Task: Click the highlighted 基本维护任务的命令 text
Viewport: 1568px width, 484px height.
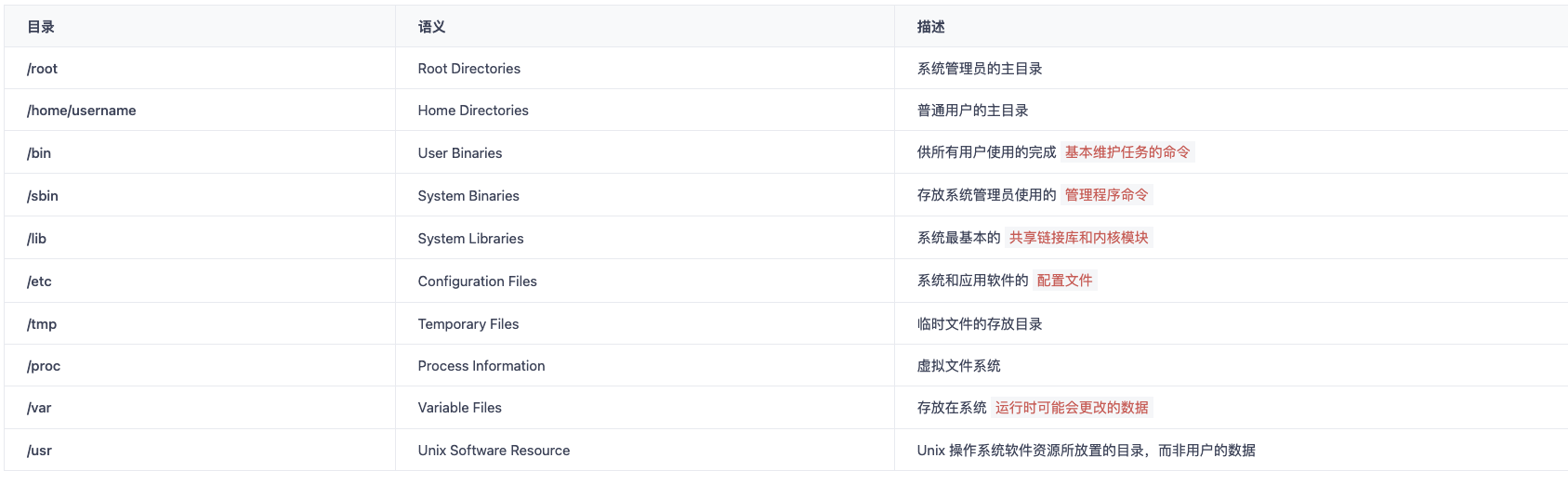Action: 1127,152
